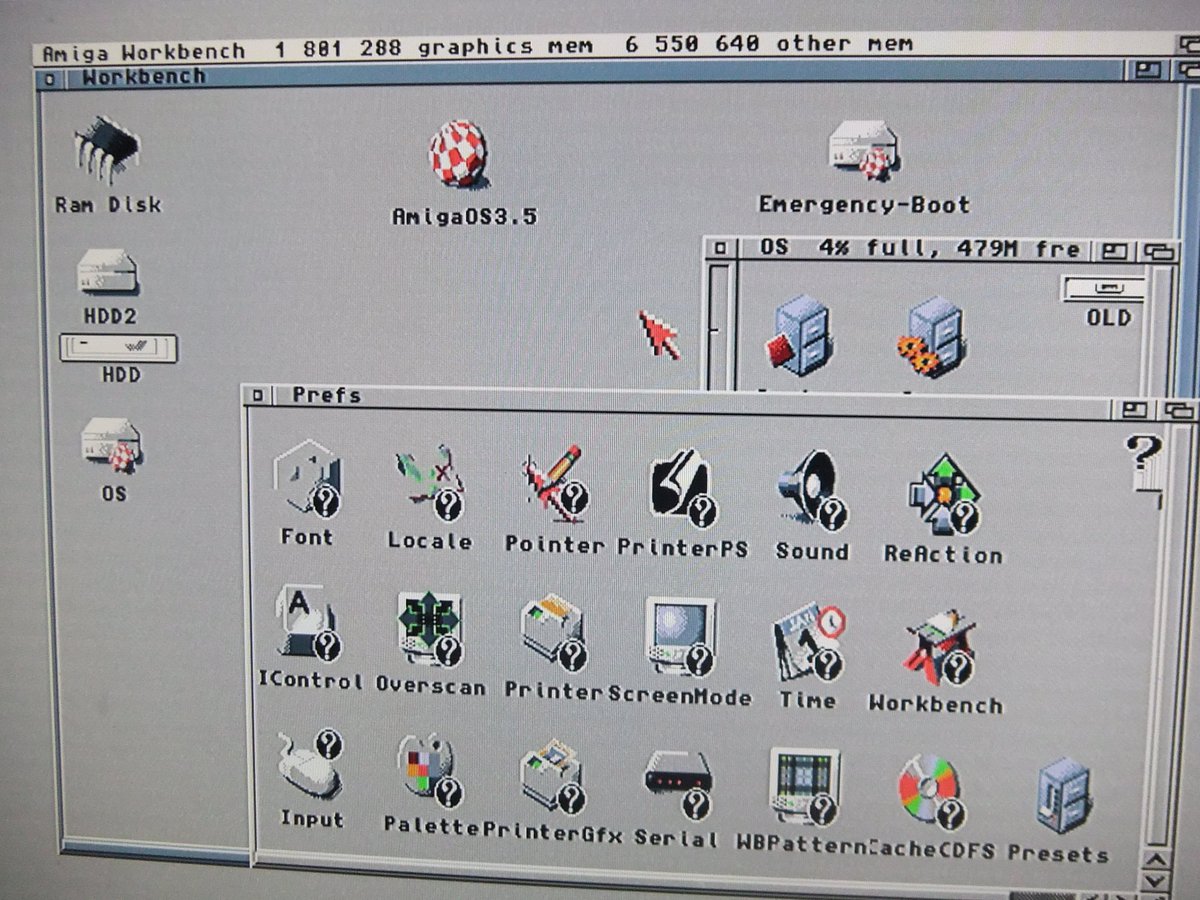Select the HDD drive icon

click(118, 349)
